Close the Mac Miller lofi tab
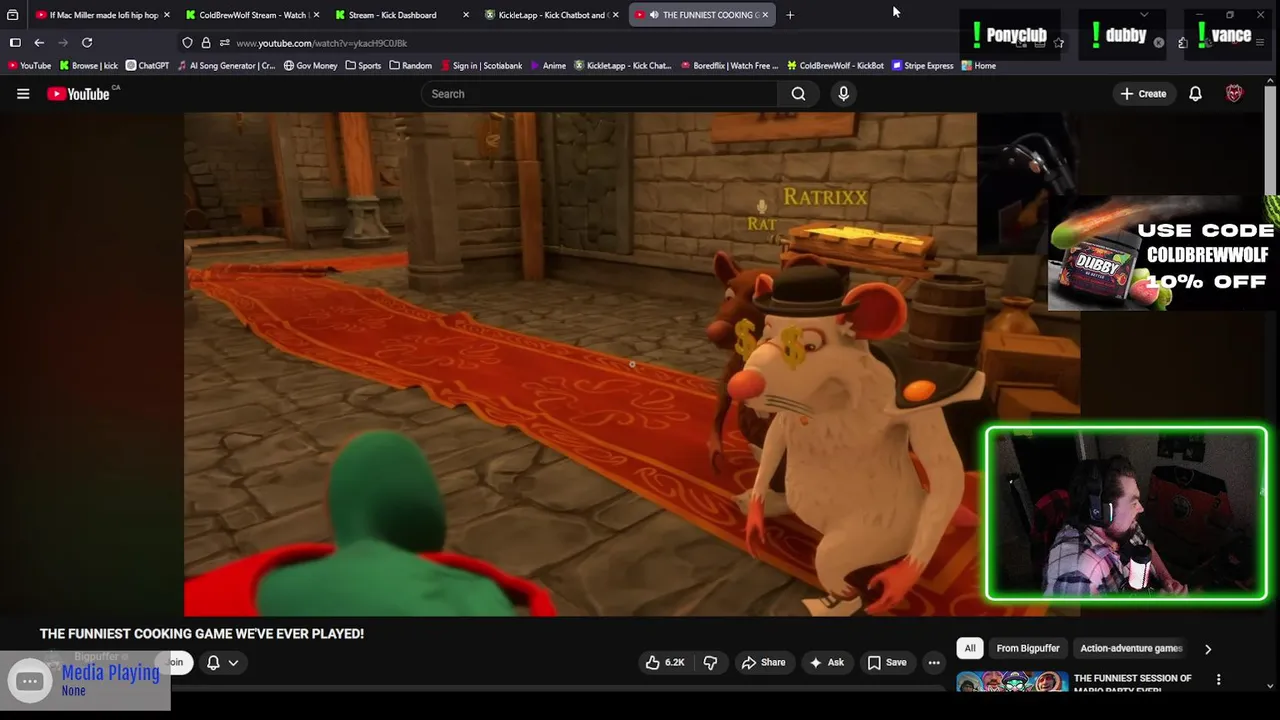Screen dimensions: 1280x720 166,15
